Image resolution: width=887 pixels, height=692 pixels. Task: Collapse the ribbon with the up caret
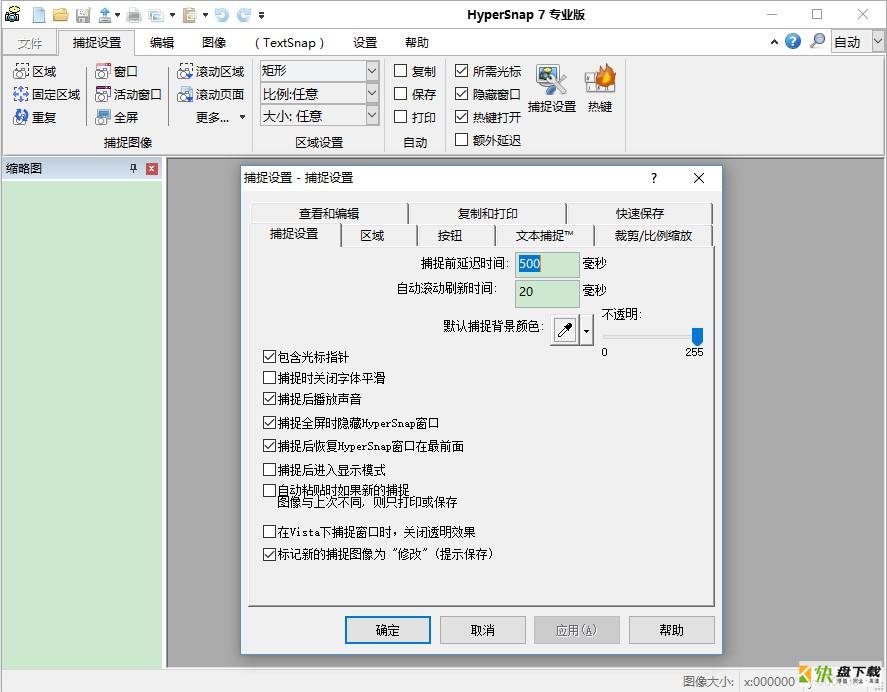pyautogui.click(x=774, y=42)
